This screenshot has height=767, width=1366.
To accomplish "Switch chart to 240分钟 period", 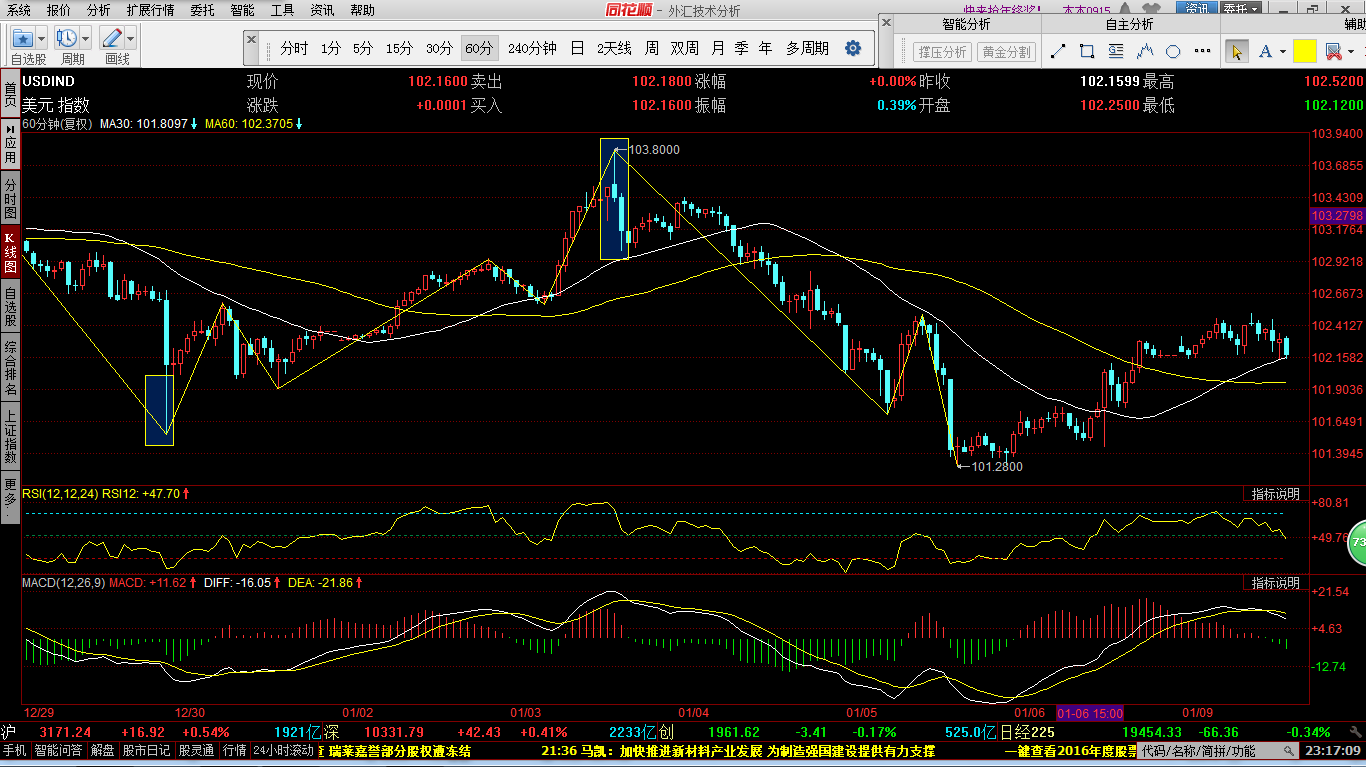I will point(532,48).
